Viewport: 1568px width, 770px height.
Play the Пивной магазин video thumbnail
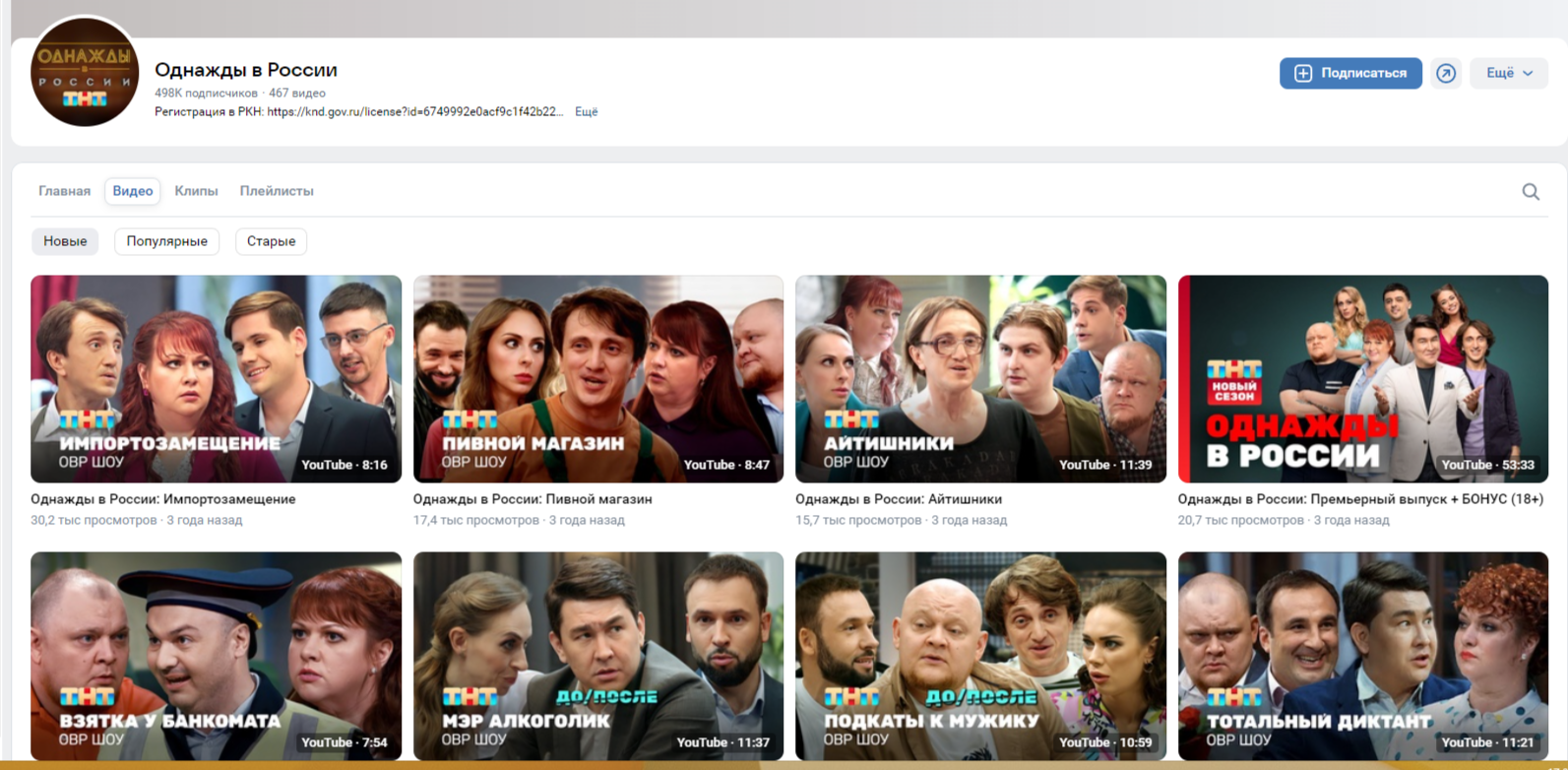coord(598,379)
